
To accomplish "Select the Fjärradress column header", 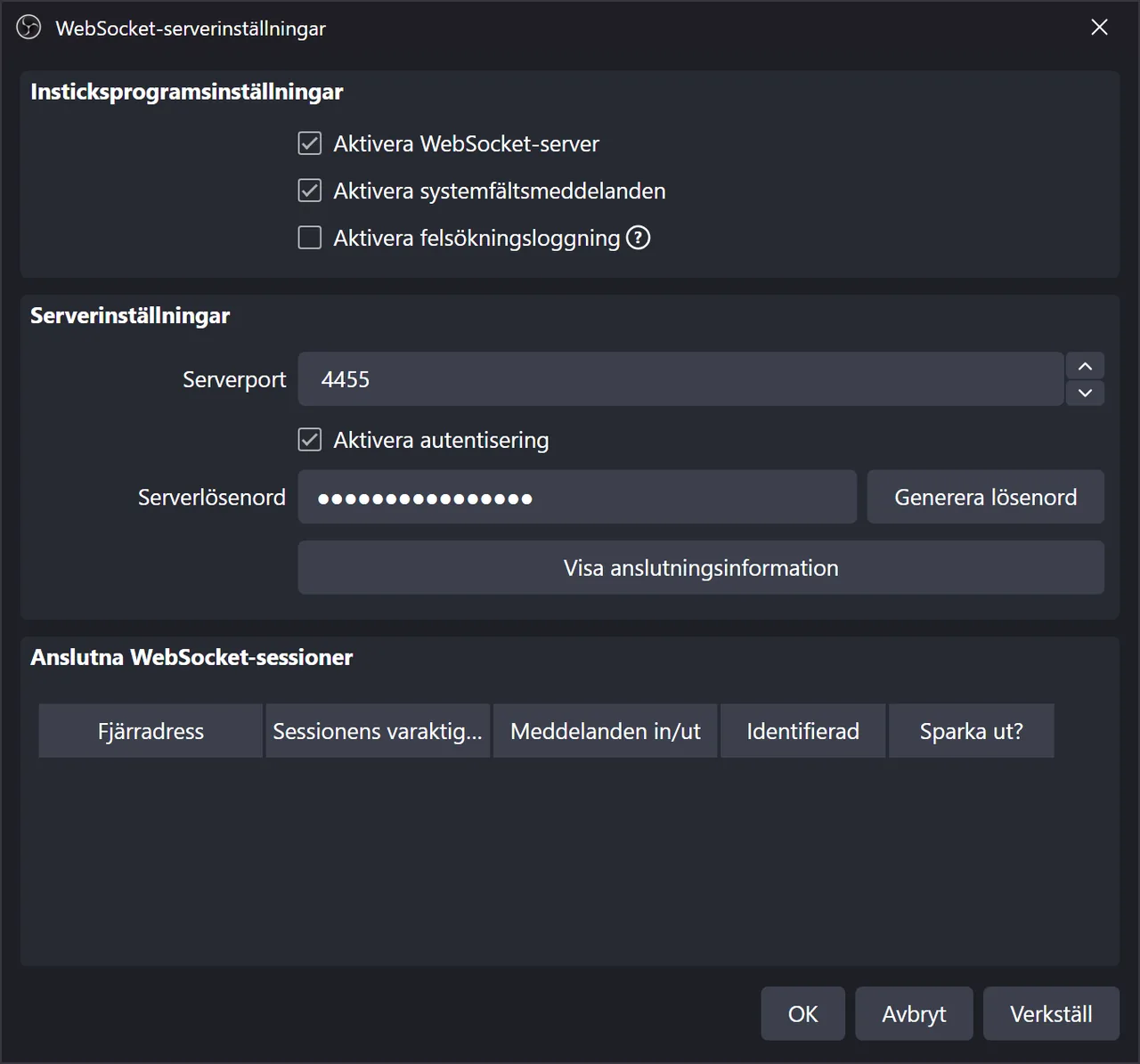I will click(151, 731).
